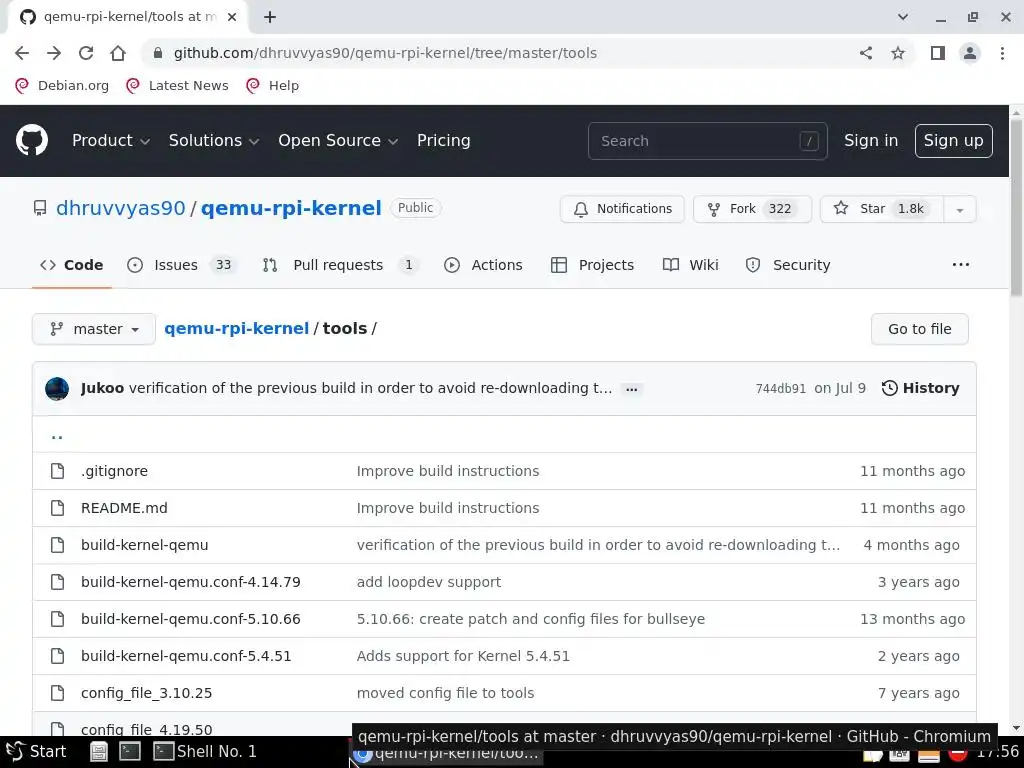The image size is (1024, 768).
Task: Click the share page icon
Action: [x=866, y=53]
